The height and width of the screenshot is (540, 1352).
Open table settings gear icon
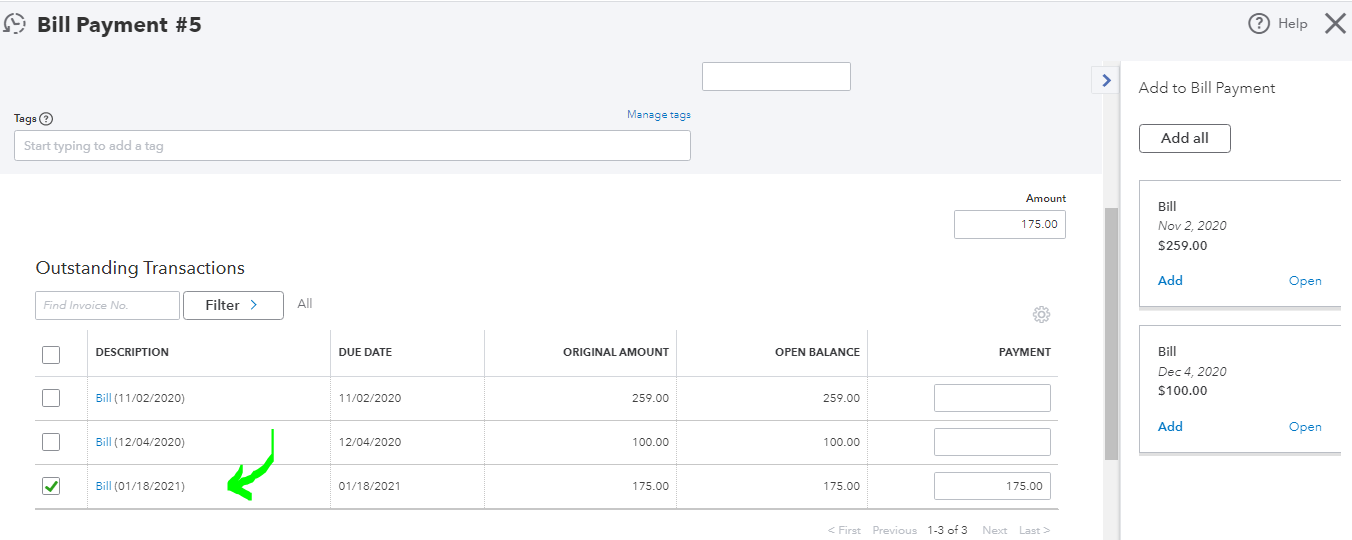click(x=1041, y=315)
